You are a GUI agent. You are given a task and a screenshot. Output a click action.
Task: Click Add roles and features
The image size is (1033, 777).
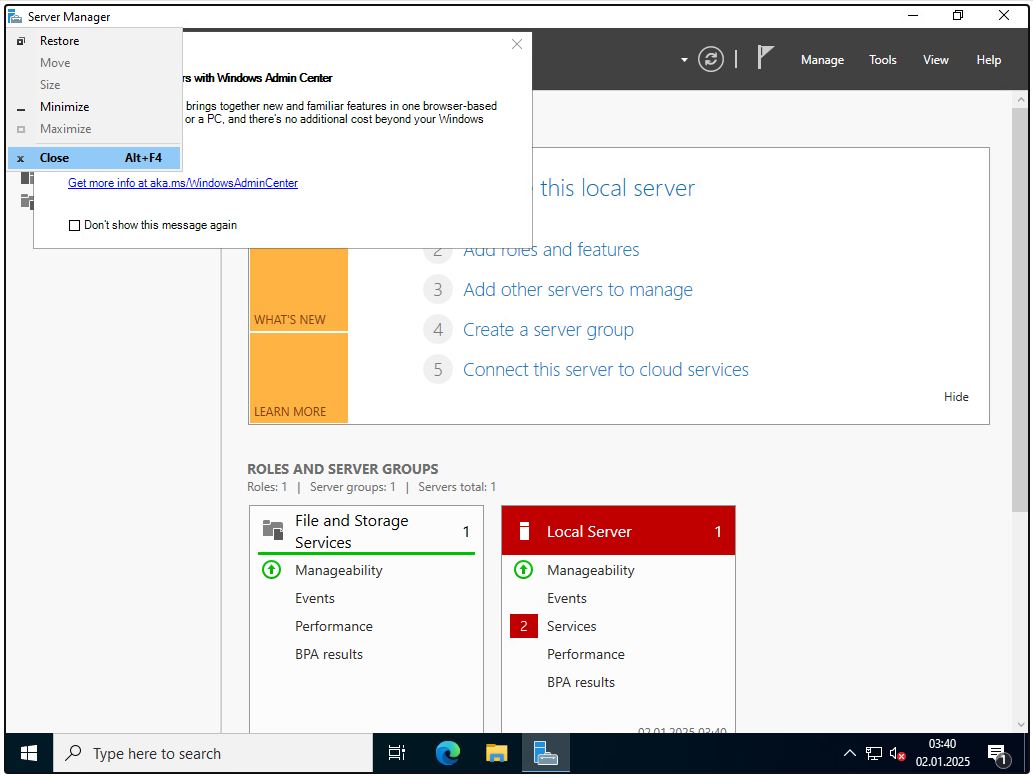[x=551, y=250]
